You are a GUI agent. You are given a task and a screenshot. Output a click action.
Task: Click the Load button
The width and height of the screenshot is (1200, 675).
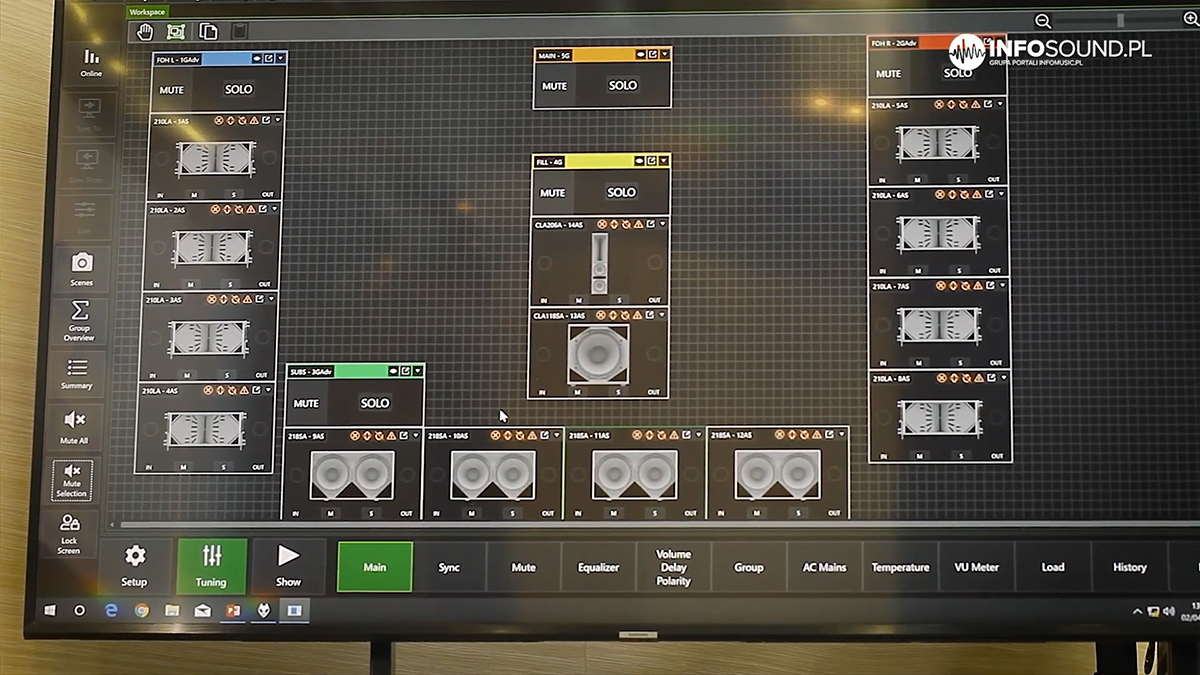click(1053, 567)
